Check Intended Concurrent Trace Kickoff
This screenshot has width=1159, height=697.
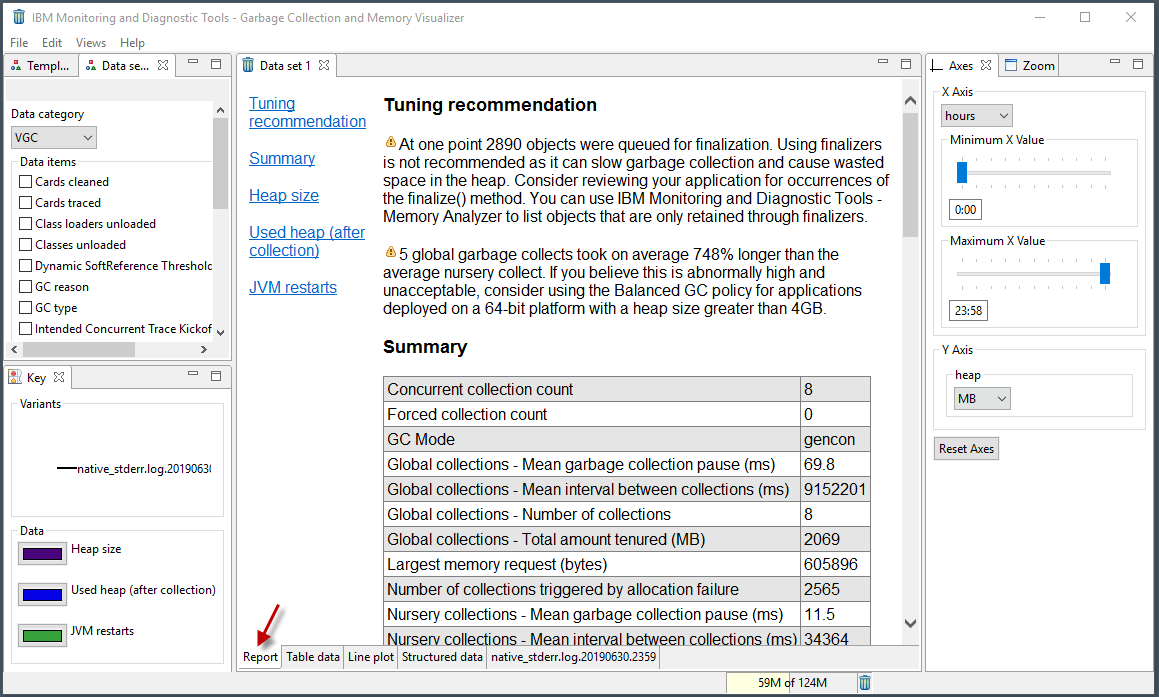(x=26, y=328)
